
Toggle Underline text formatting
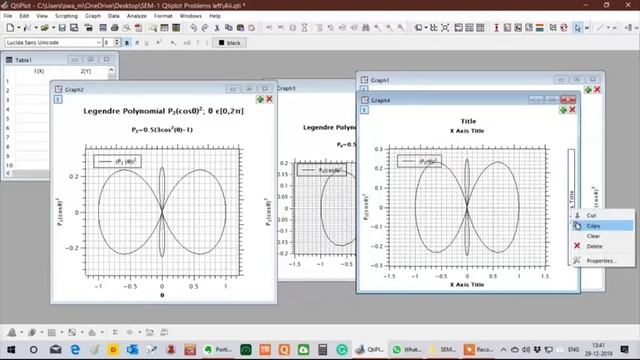[147, 42]
